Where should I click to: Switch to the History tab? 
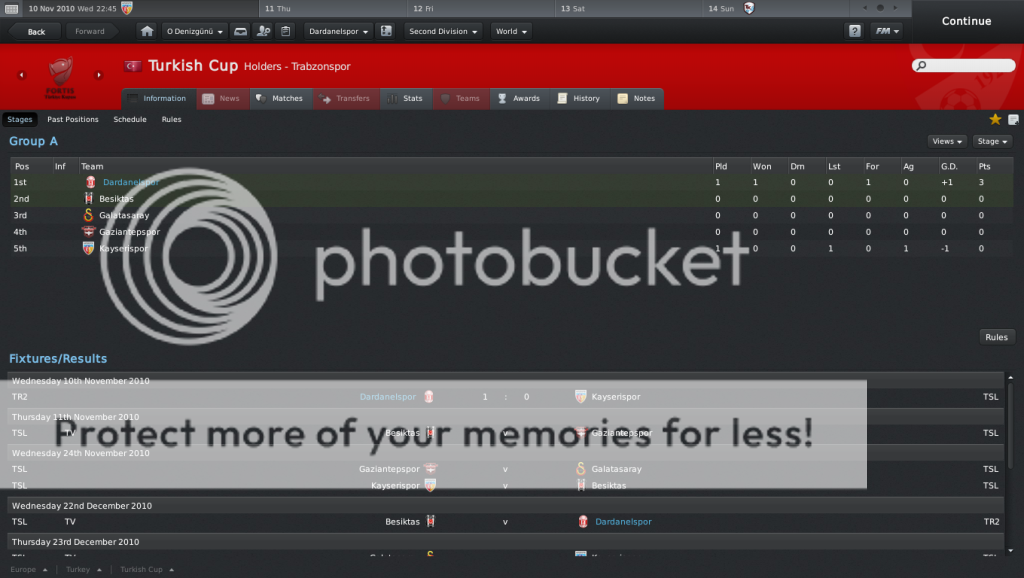[579, 99]
